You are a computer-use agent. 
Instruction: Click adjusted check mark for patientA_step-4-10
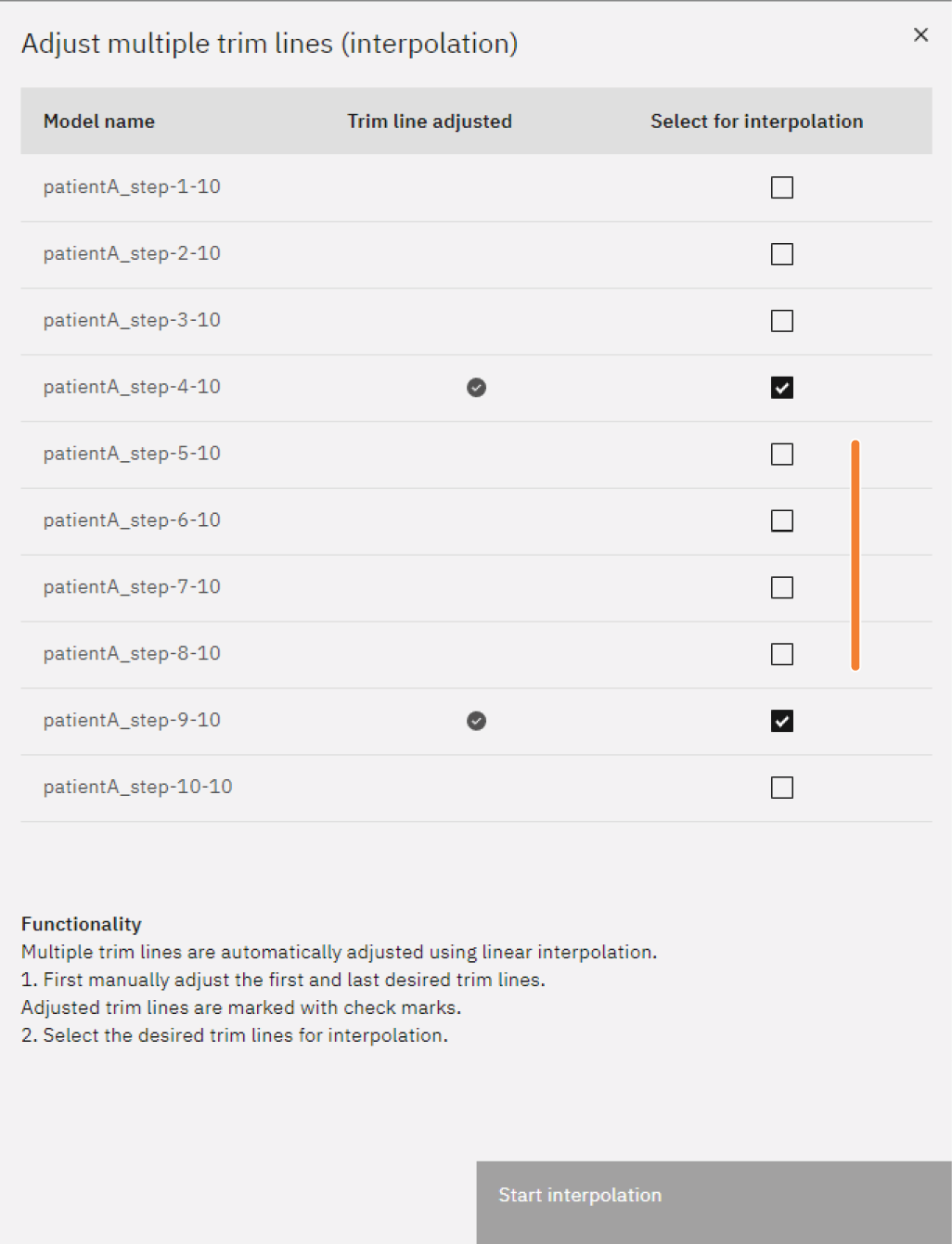(x=476, y=388)
